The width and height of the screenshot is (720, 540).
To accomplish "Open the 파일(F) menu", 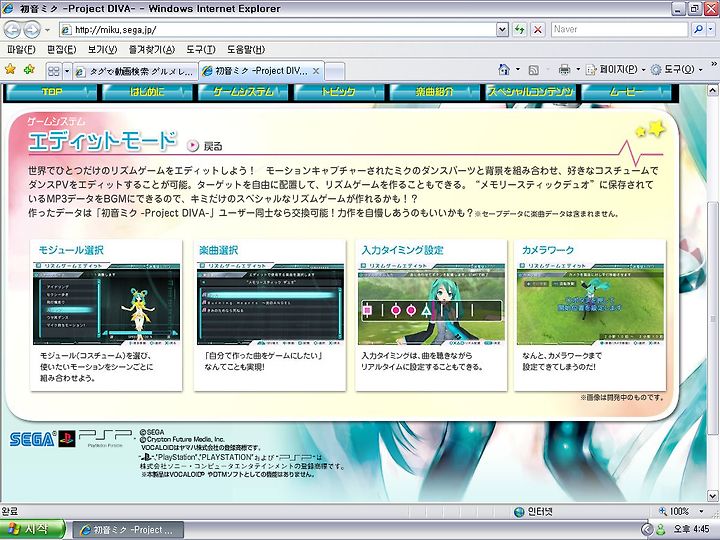I will pos(22,49).
